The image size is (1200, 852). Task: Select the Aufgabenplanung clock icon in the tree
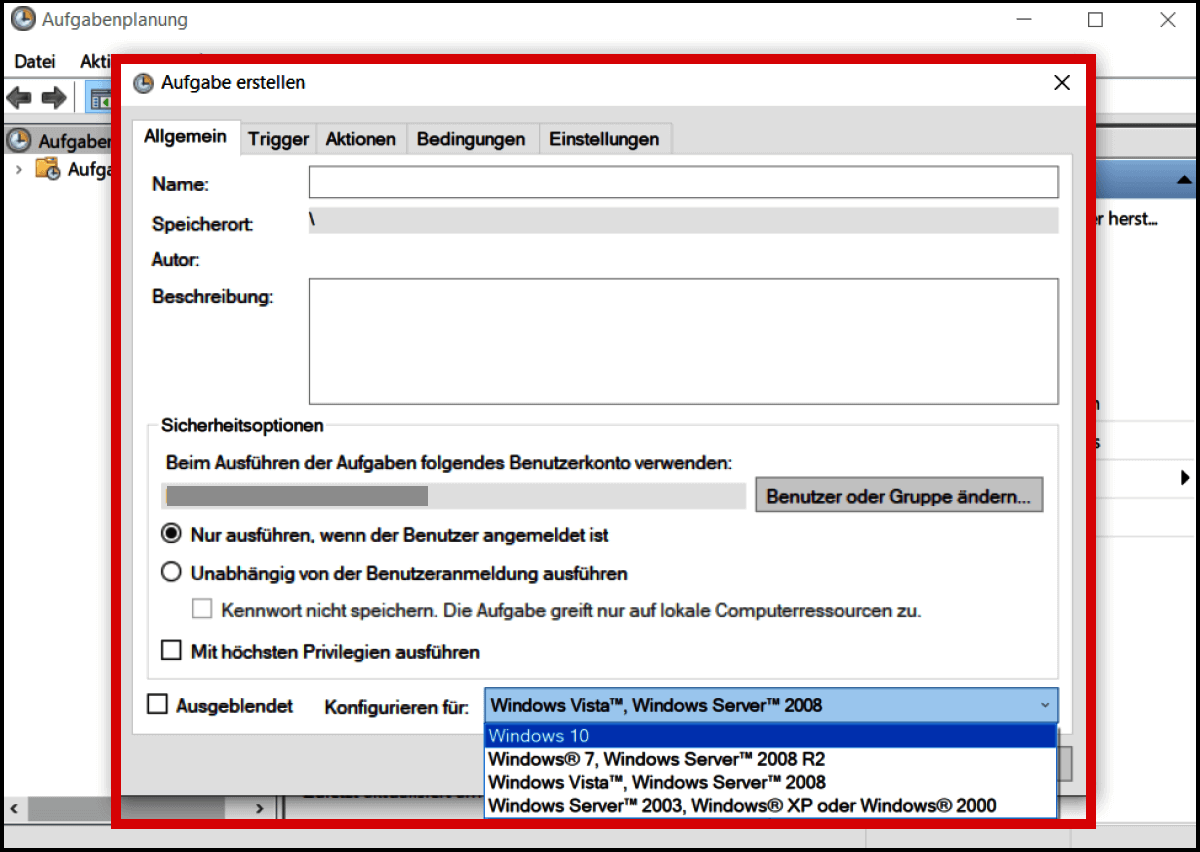(21, 141)
